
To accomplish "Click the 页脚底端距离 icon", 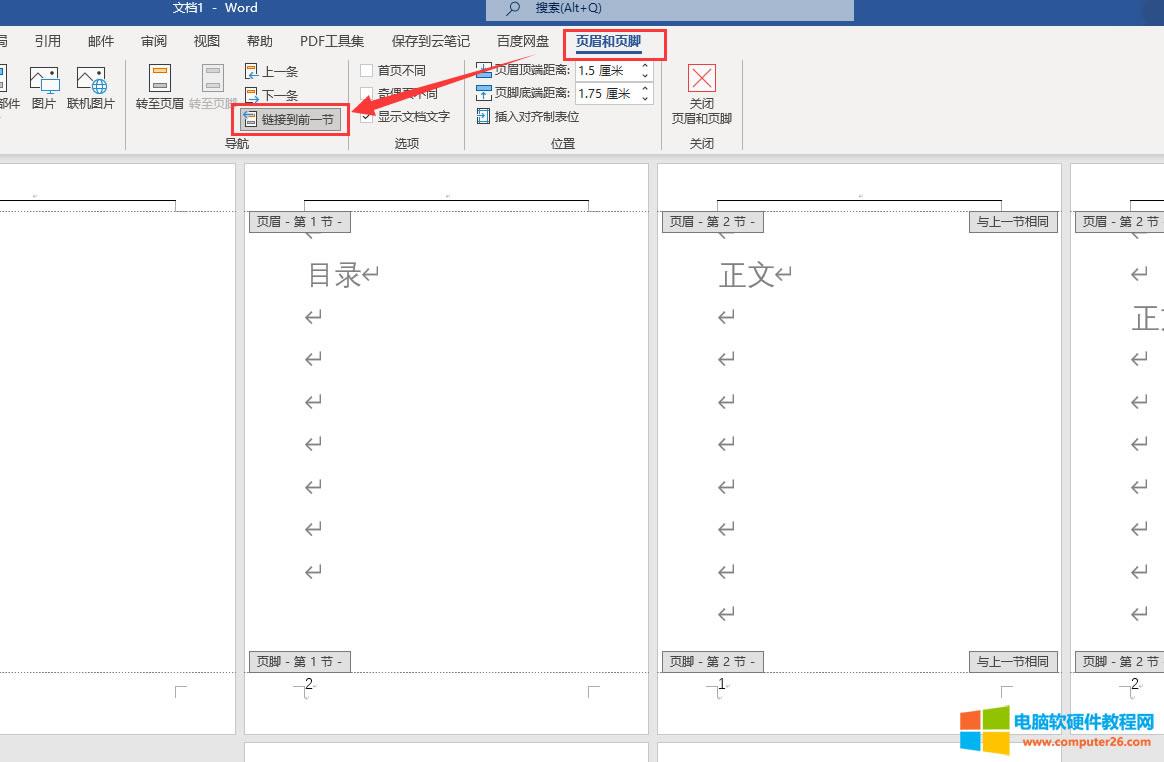I will click(483, 93).
